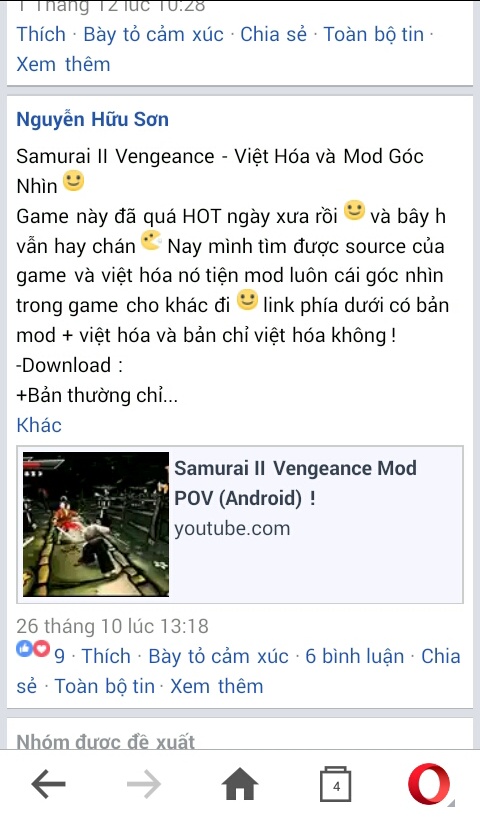
Task: Click Xem thêm under Sơn's post
Action: coord(217,686)
